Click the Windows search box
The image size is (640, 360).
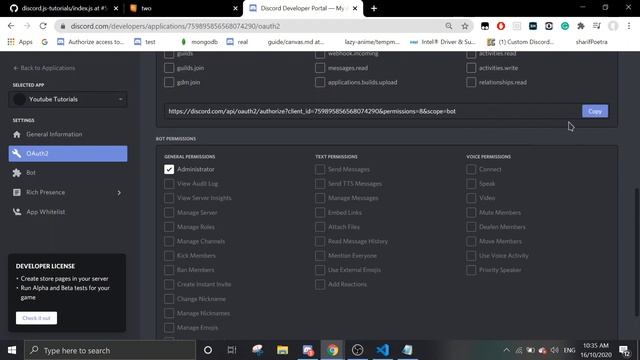point(110,350)
